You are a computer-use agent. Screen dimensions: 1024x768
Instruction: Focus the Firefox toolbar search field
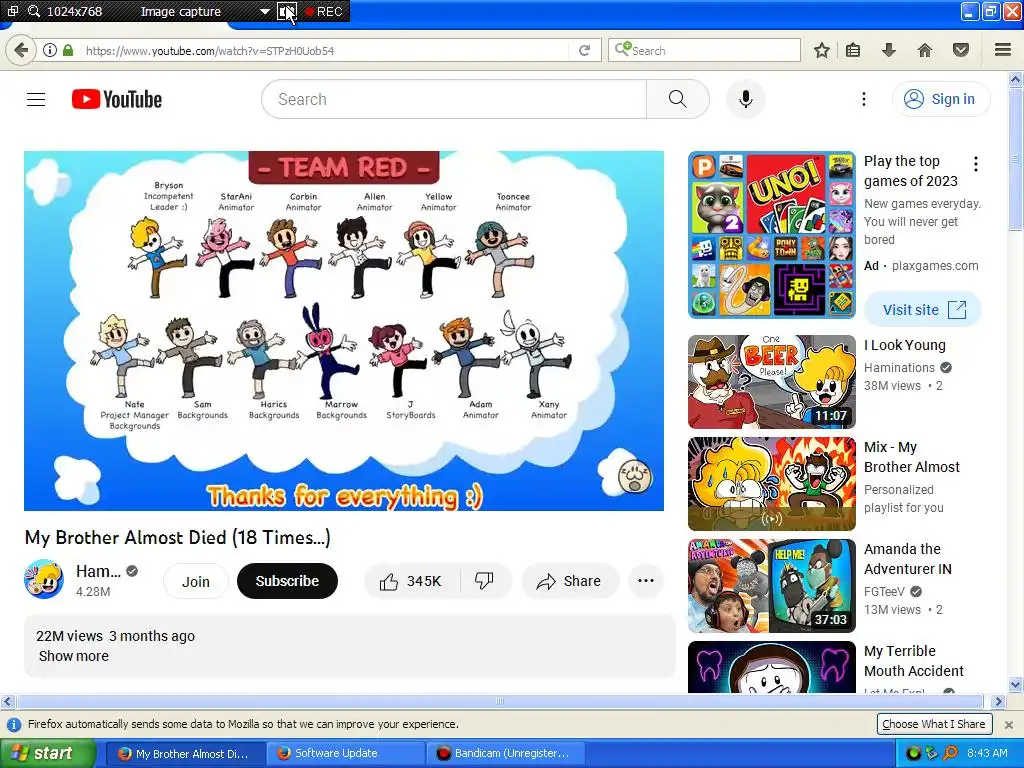pyautogui.click(x=704, y=50)
